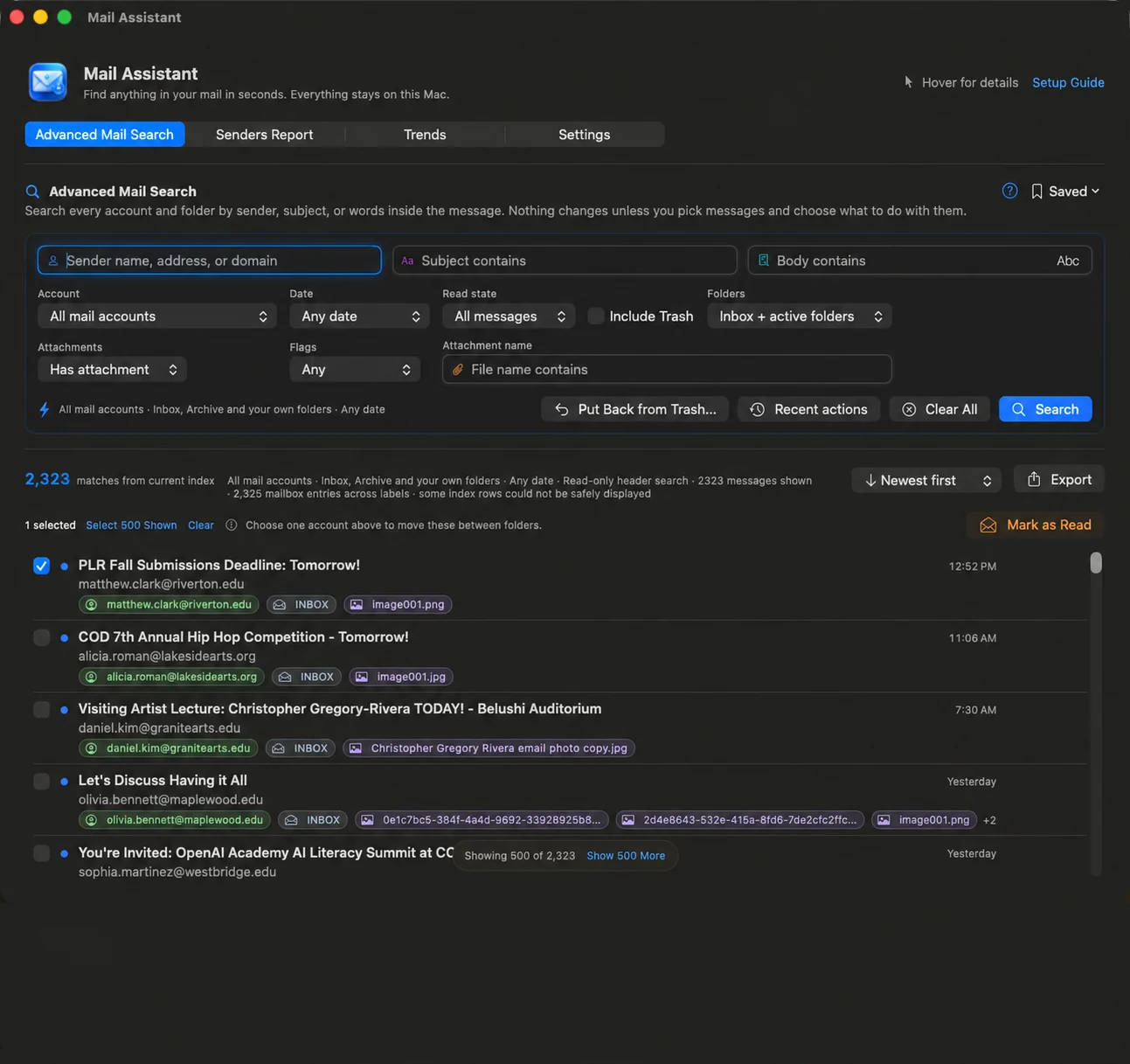Check the OpenAI Academy invite email checkbox
Image resolution: width=1130 pixels, height=1064 pixels.
pos(41,853)
